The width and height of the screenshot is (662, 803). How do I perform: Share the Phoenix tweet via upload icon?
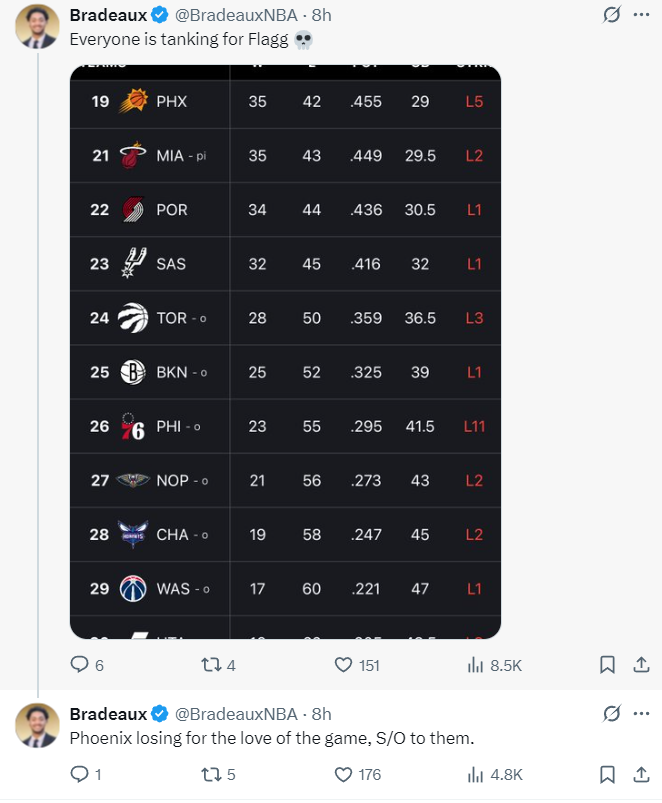coord(641,774)
